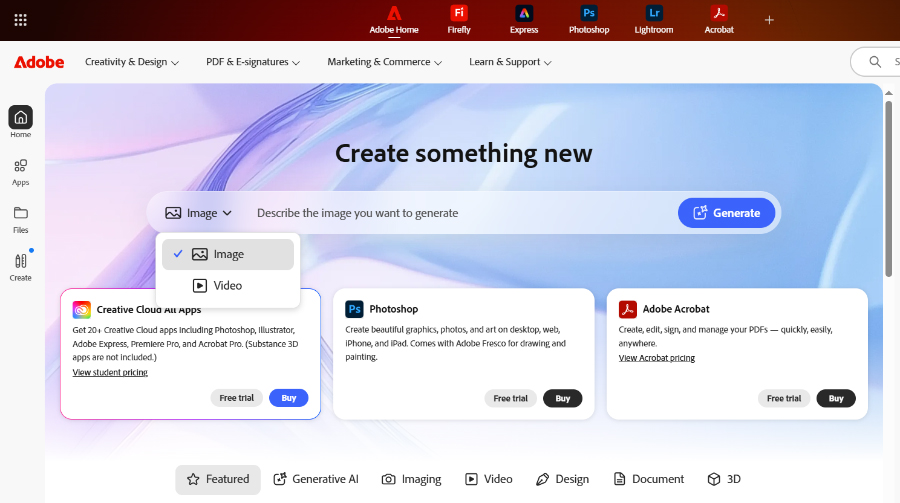Start Adobe Acrobat free trial

tap(784, 398)
